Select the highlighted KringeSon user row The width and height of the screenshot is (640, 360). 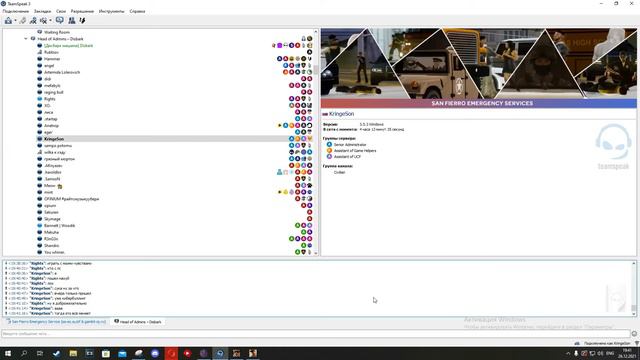coord(175,139)
